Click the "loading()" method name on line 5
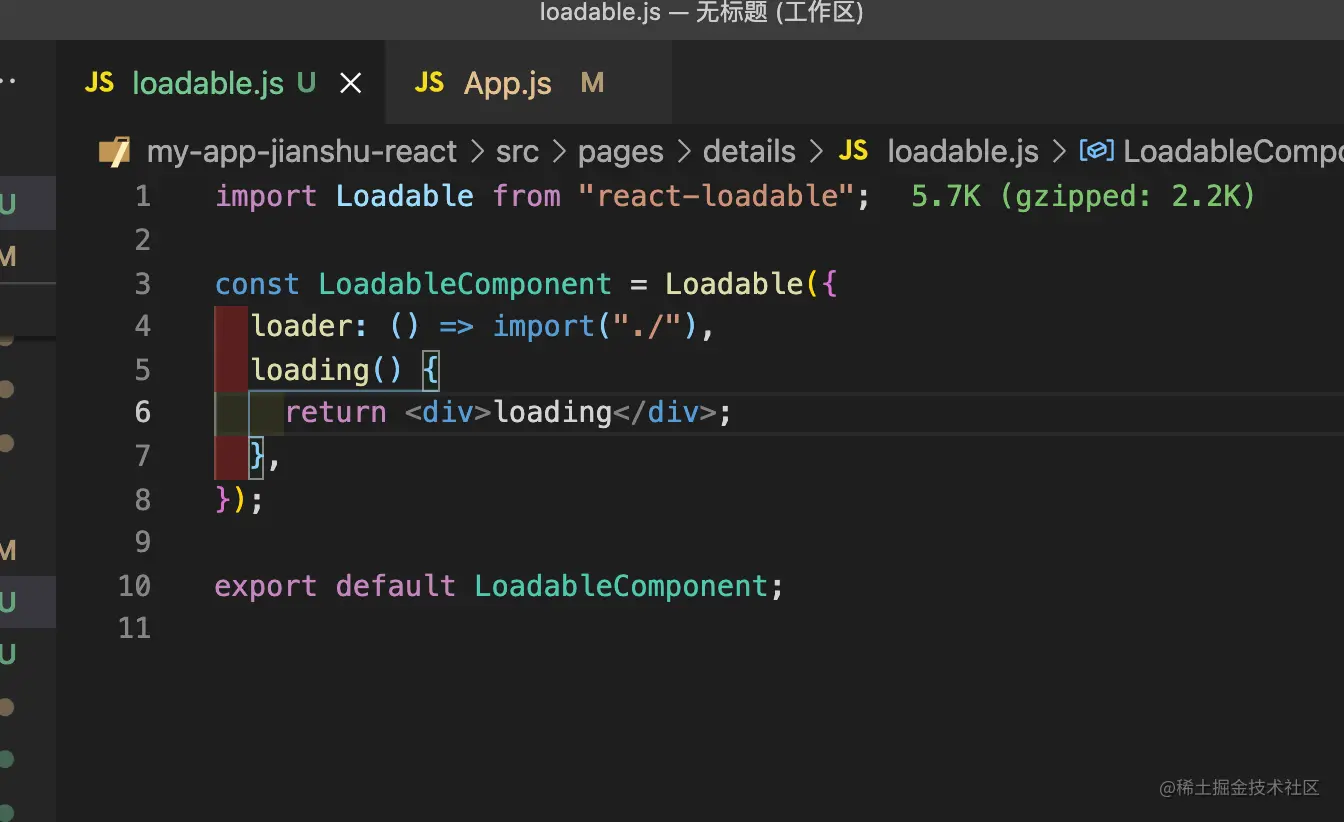 [327, 370]
